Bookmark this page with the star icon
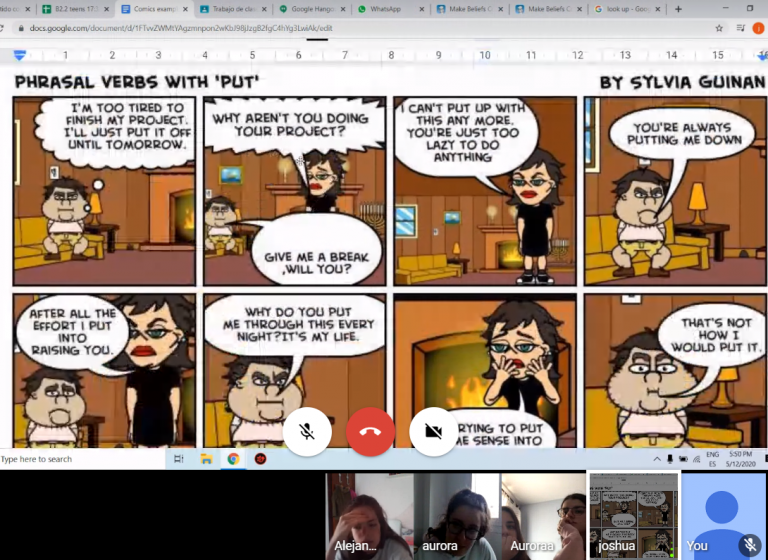The width and height of the screenshot is (768, 560). point(719,28)
